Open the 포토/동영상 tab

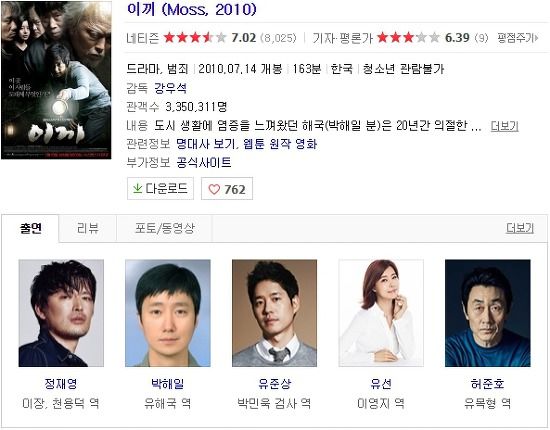pyautogui.click(x=165, y=228)
